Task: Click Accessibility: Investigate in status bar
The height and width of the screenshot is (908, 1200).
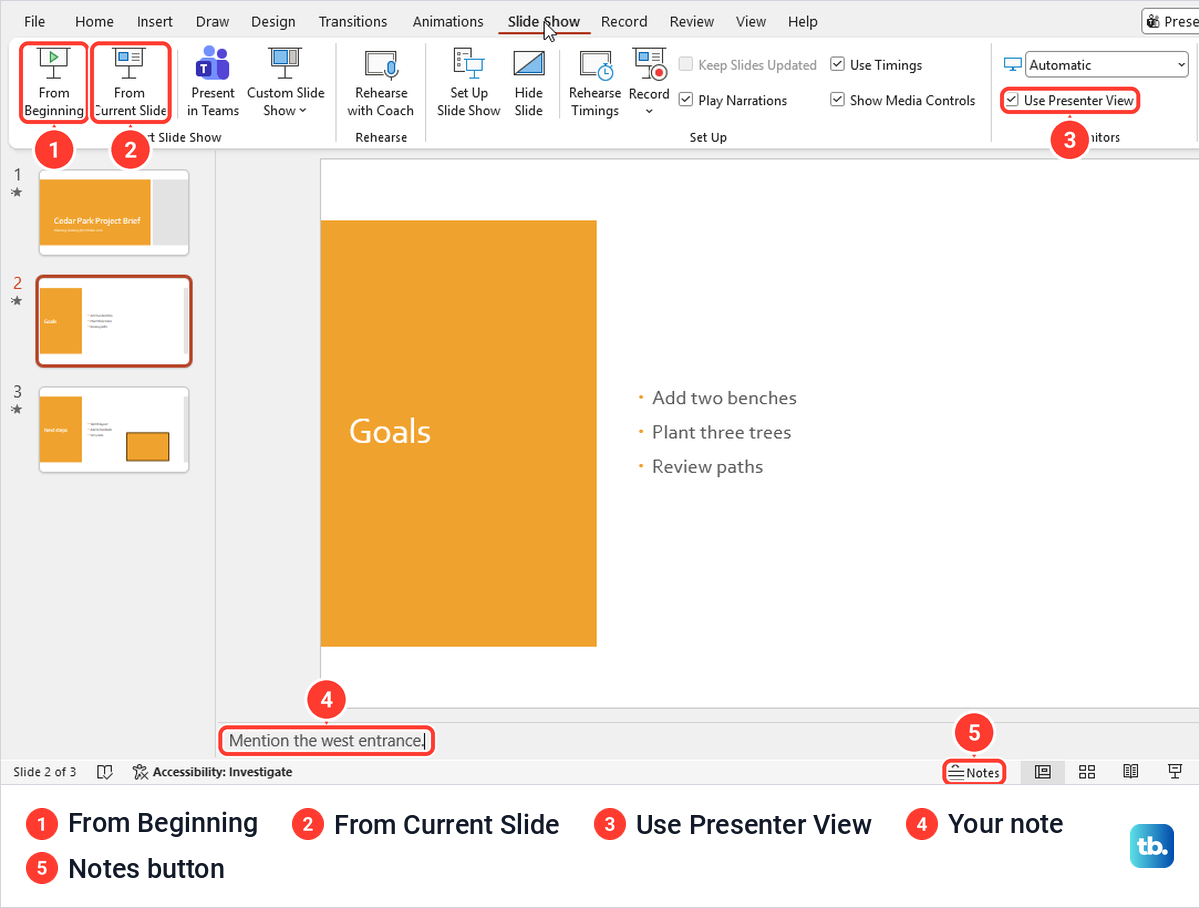Action: (x=212, y=772)
